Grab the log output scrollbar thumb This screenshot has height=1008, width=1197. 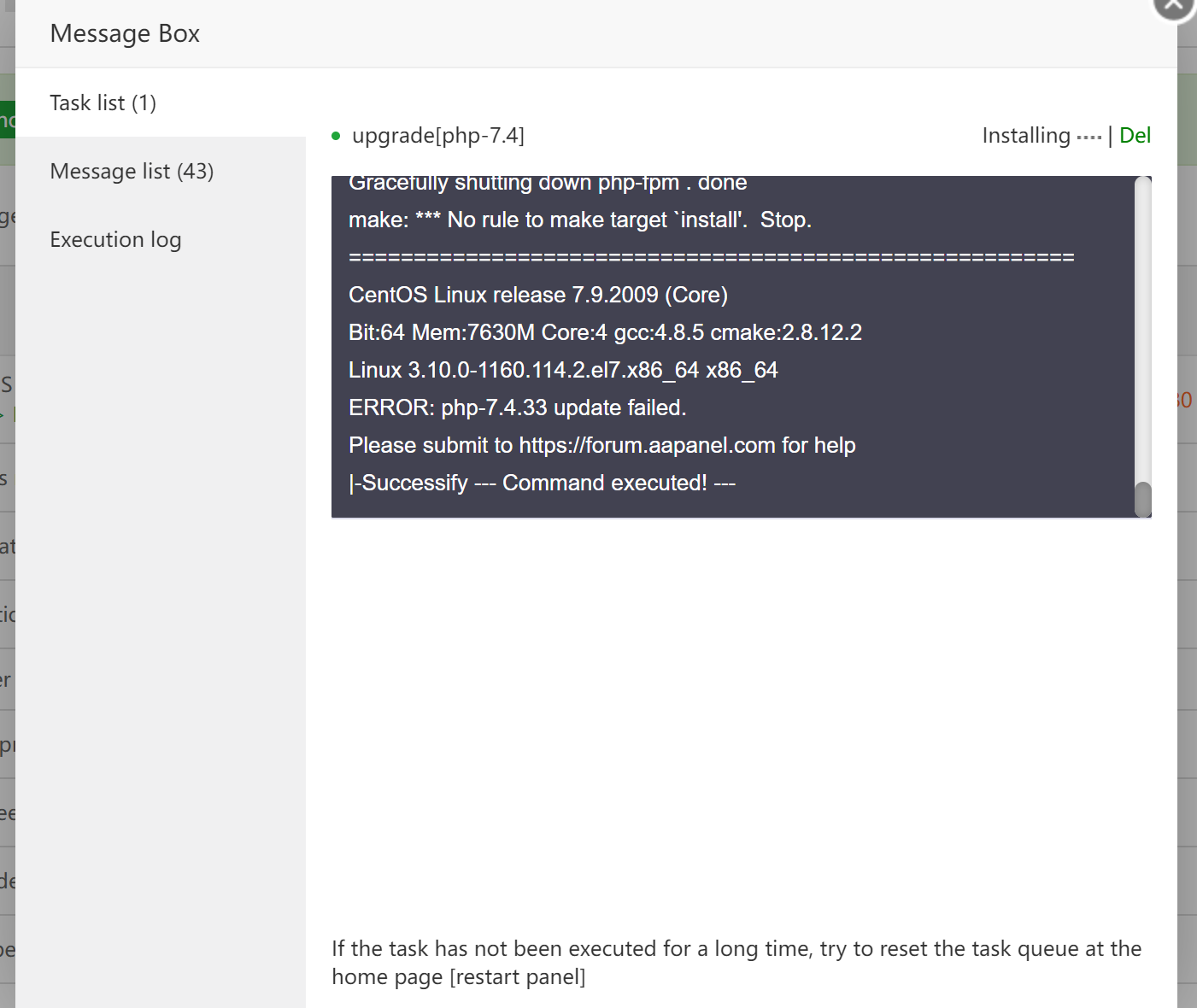point(1143,500)
